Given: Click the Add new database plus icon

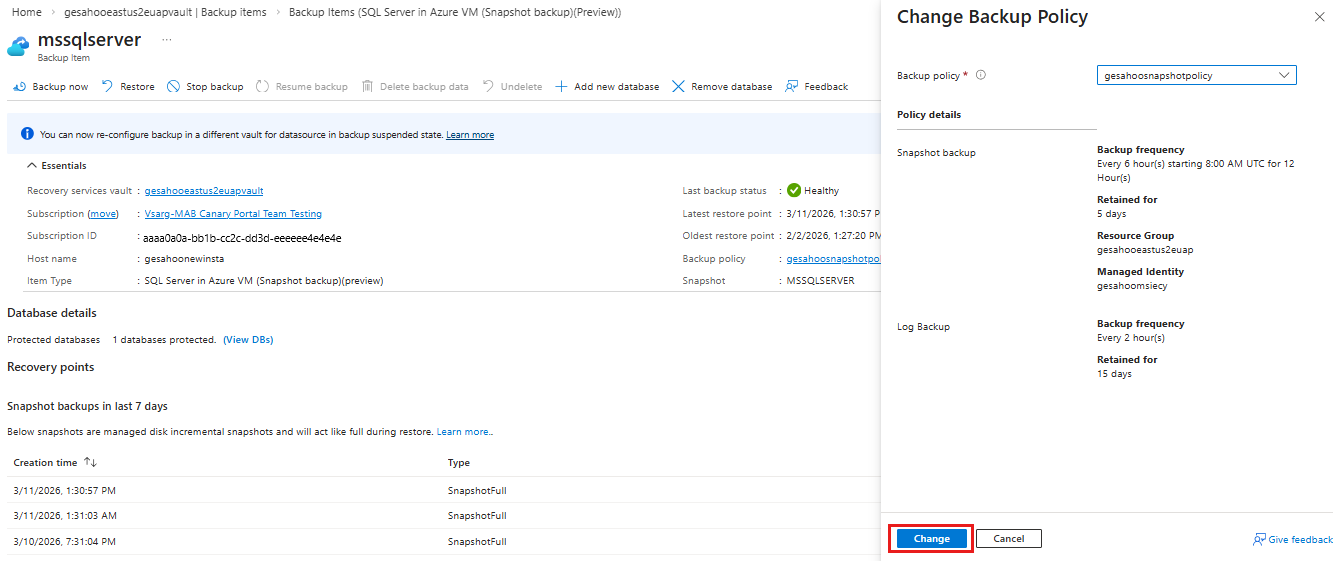Looking at the screenshot, I should [x=561, y=87].
